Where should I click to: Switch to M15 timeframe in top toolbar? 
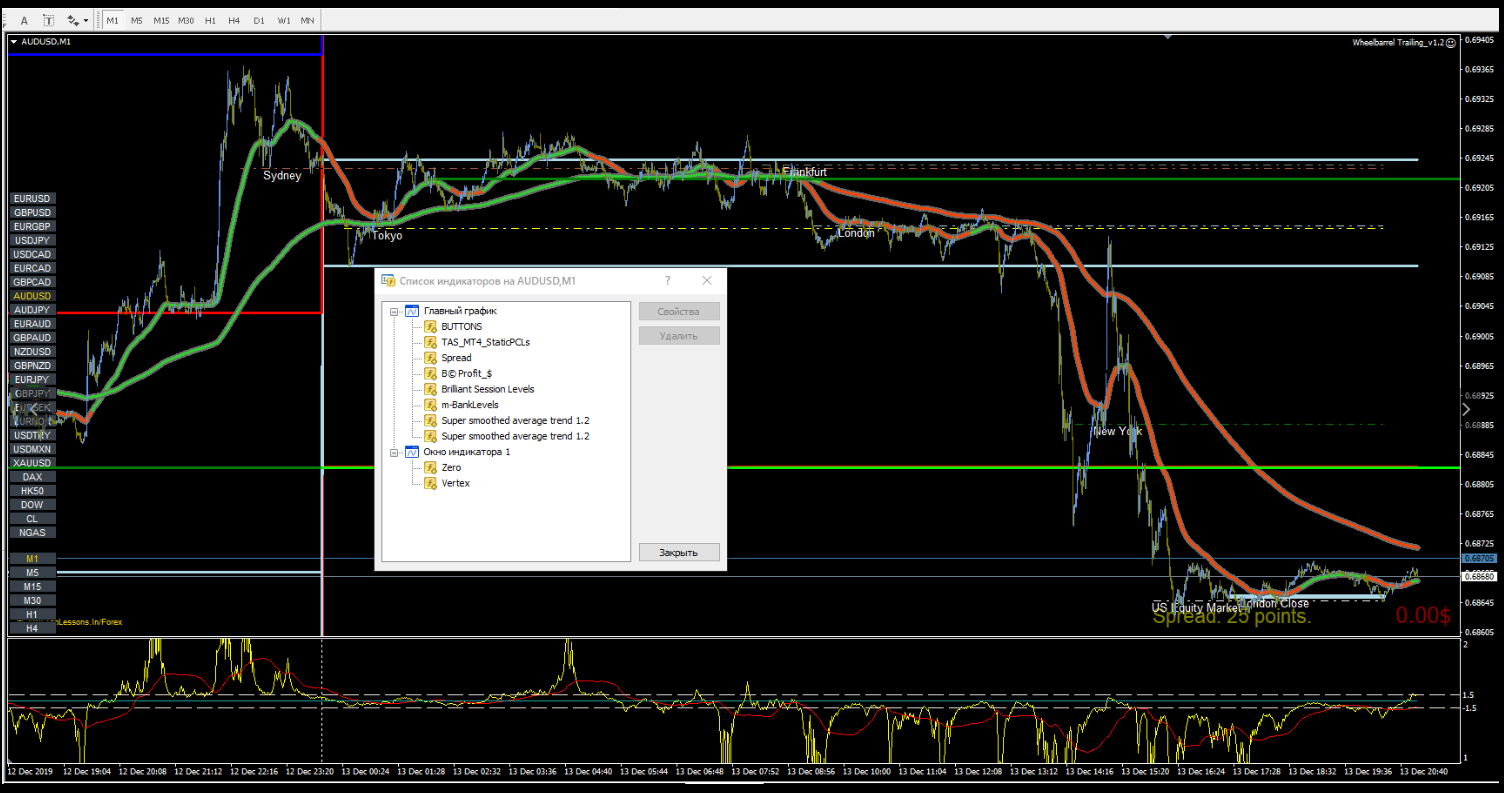click(x=161, y=20)
